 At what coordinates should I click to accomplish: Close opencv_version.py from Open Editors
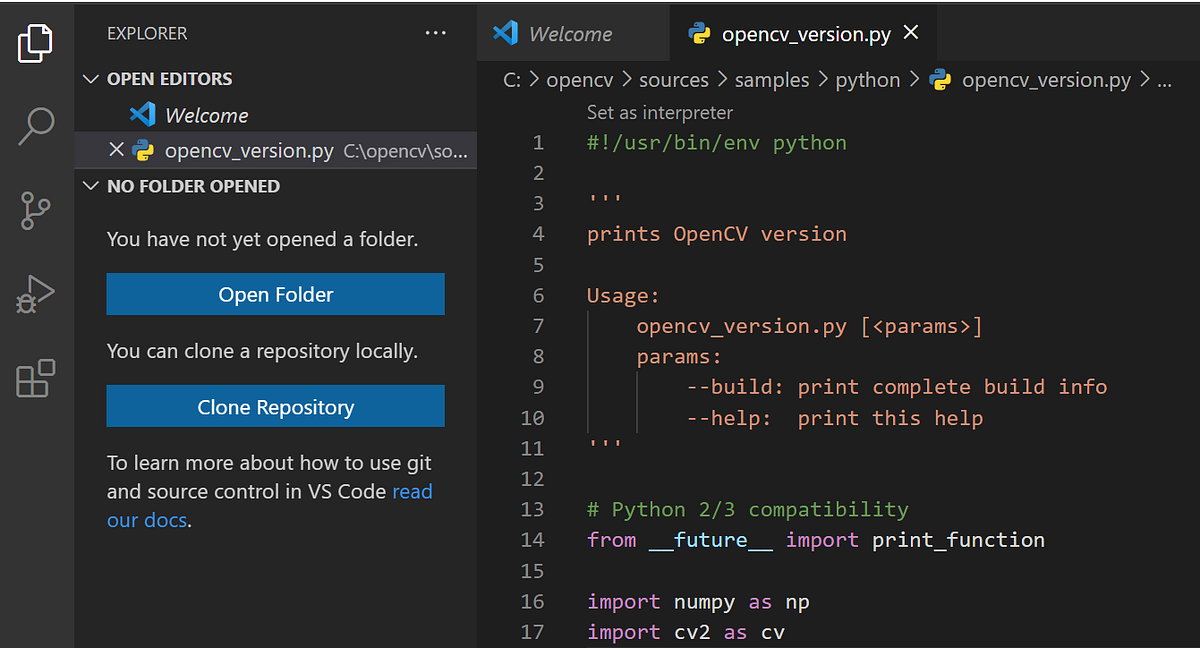pos(116,148)
